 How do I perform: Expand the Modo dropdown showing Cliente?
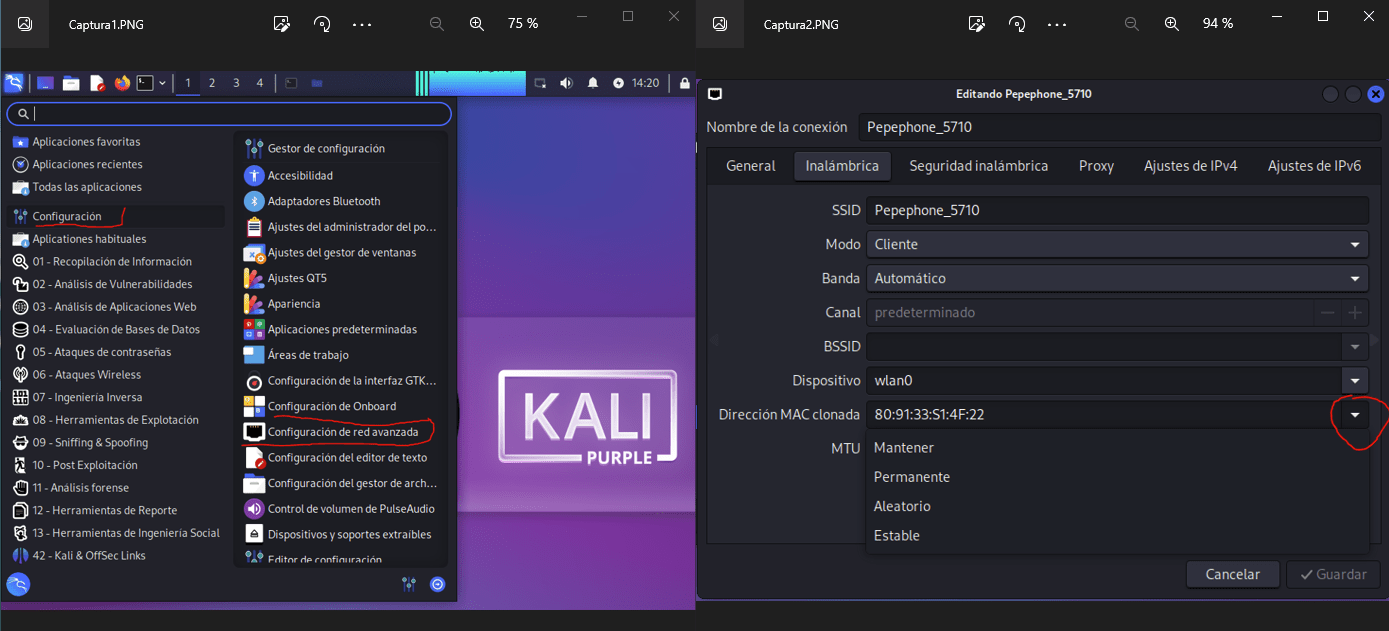pyautogui.click(x=1355, y=244)
